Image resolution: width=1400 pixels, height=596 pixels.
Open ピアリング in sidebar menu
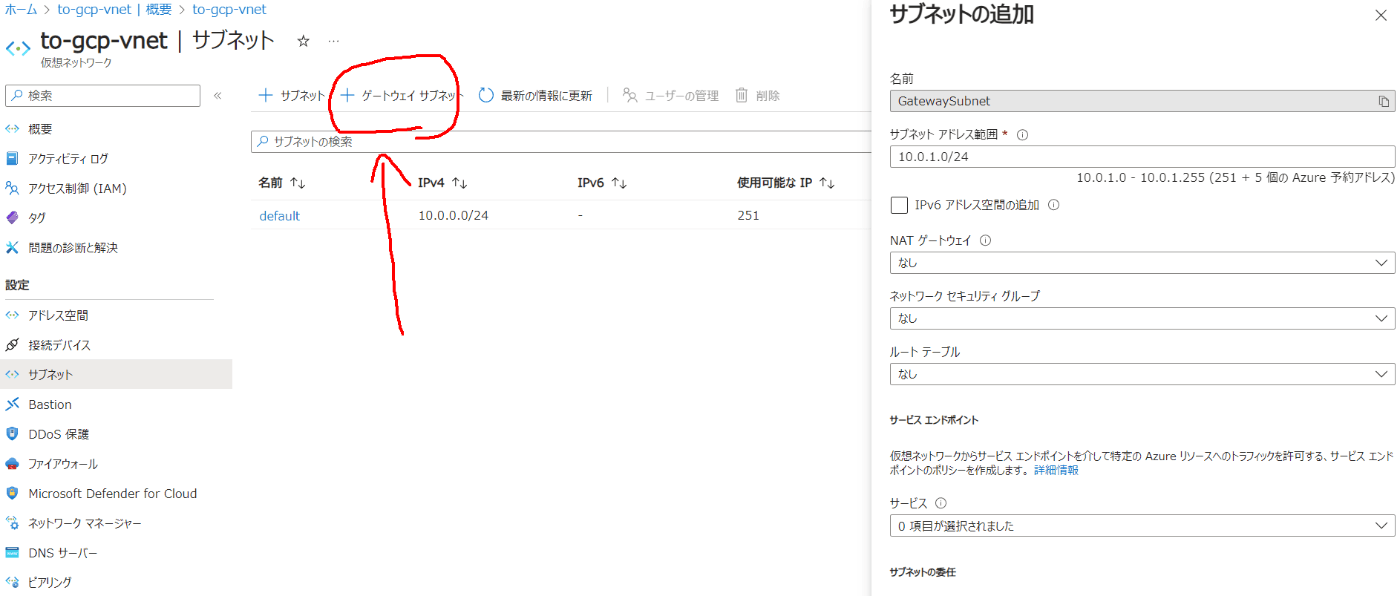tap(50, 582)
